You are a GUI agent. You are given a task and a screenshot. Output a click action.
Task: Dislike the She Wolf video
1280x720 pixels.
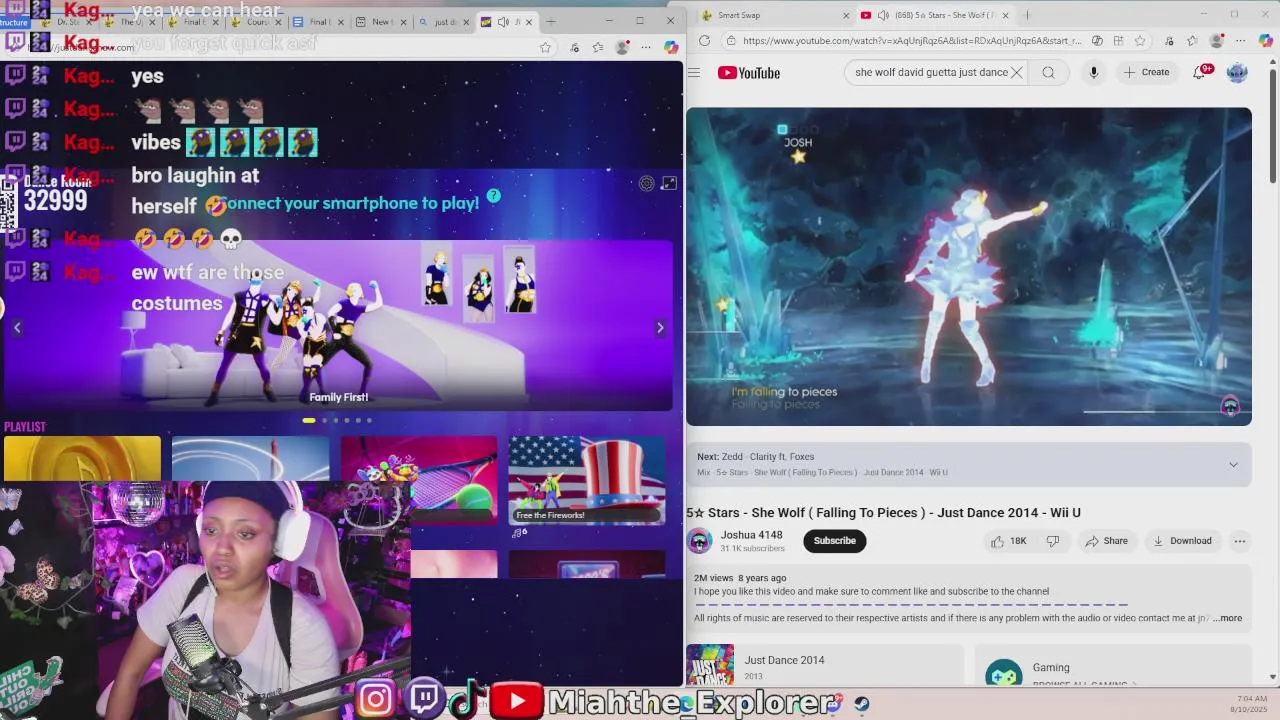[x=1052, y=541]
